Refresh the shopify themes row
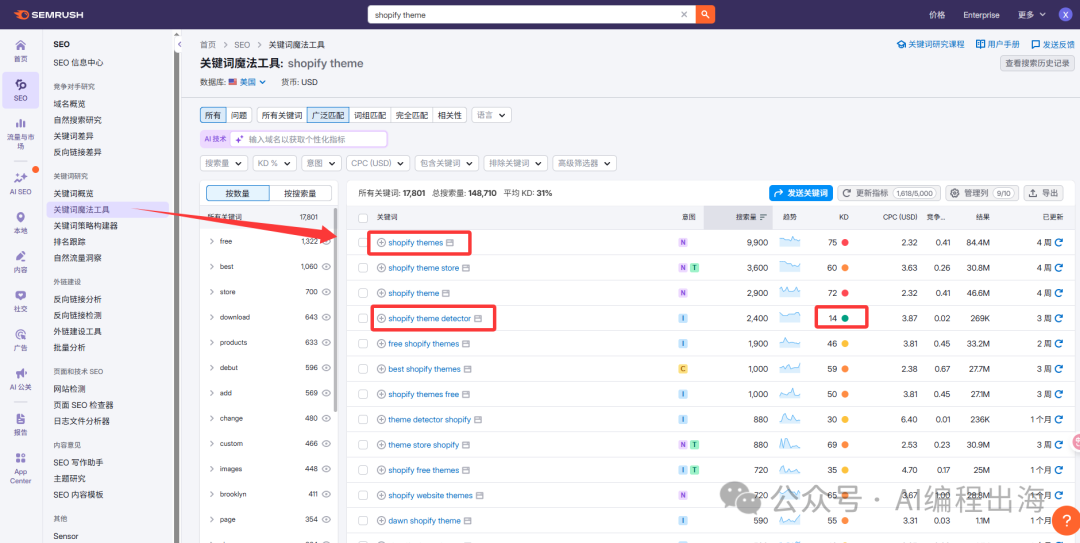 pos(1059,243)
